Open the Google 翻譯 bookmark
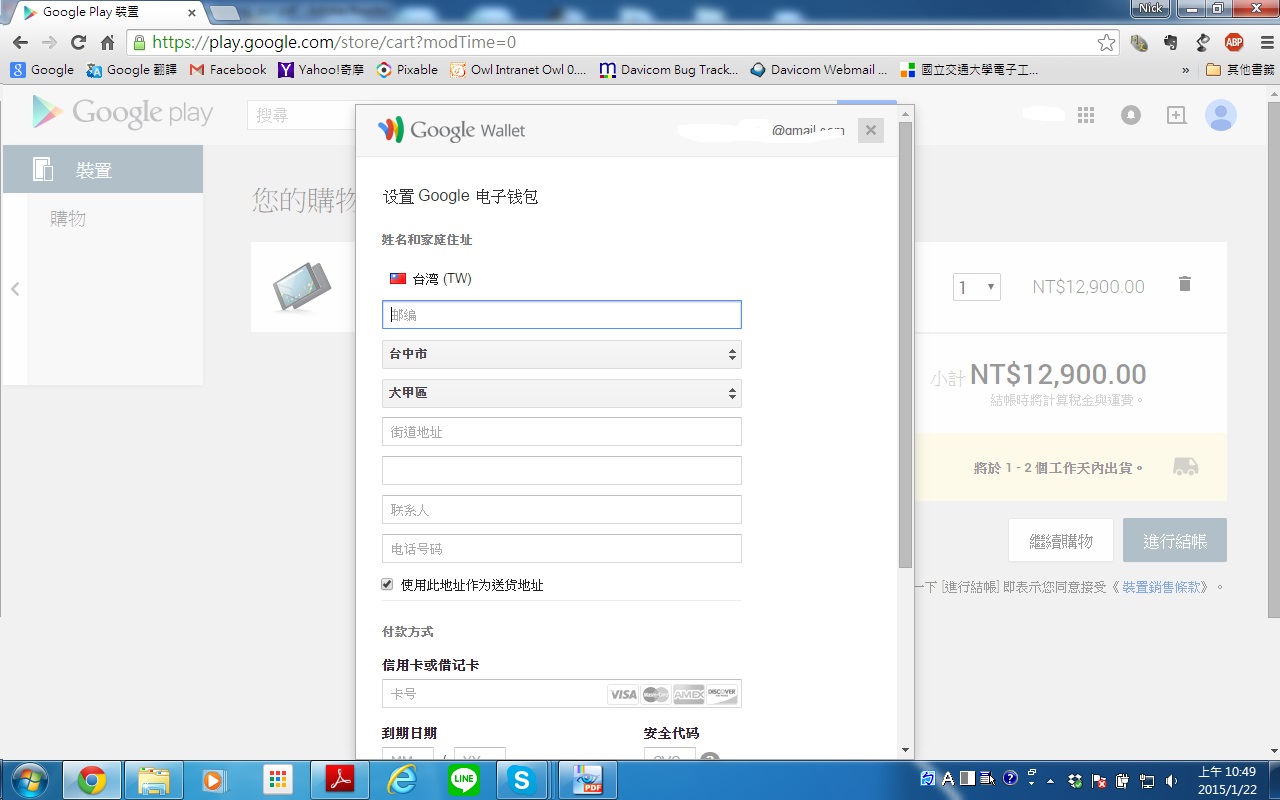This screenshot has height=800, width=1280. tap(132, 70)
